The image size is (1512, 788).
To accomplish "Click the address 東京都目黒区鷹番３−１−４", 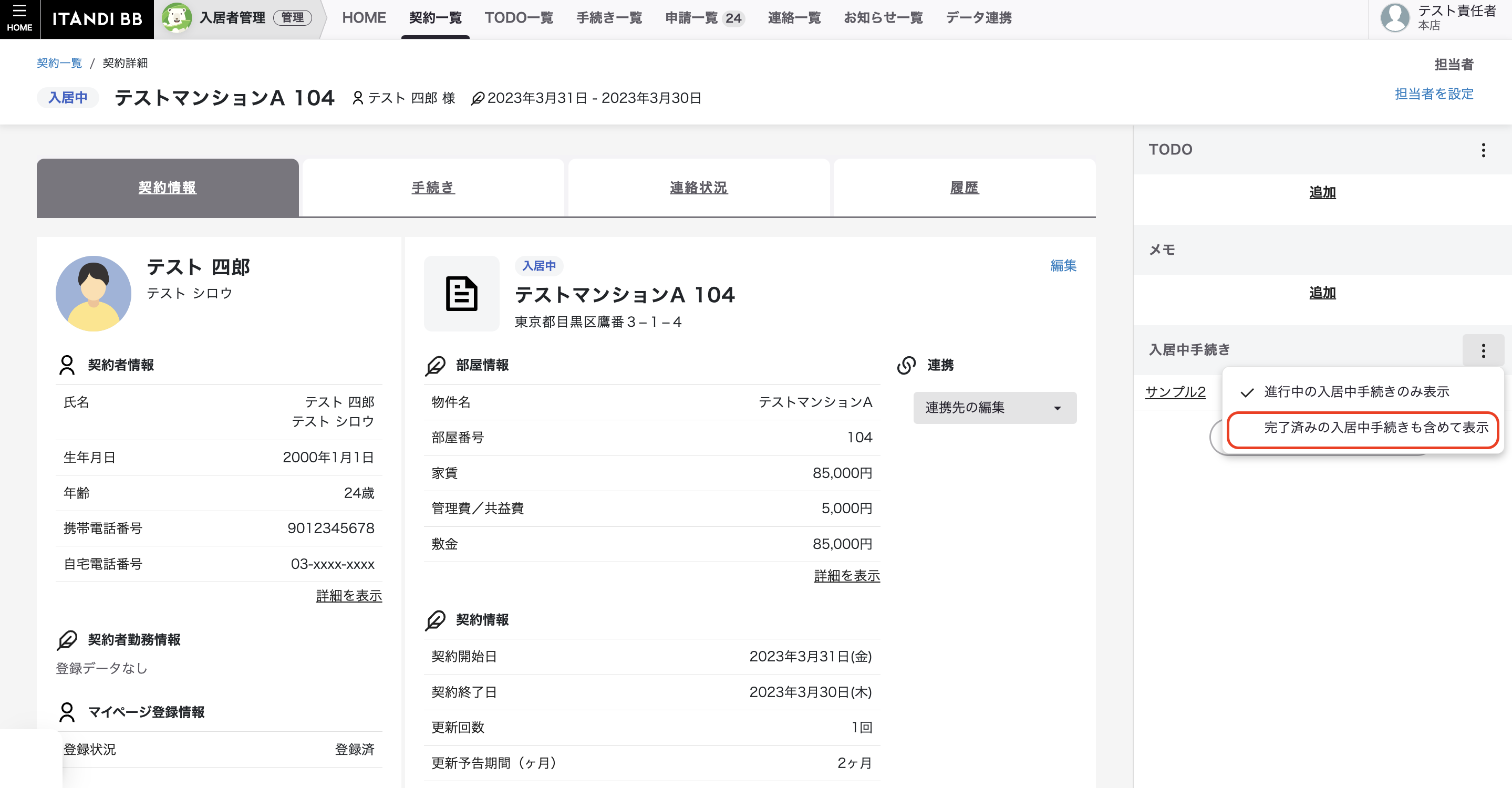I will (598, 322).
